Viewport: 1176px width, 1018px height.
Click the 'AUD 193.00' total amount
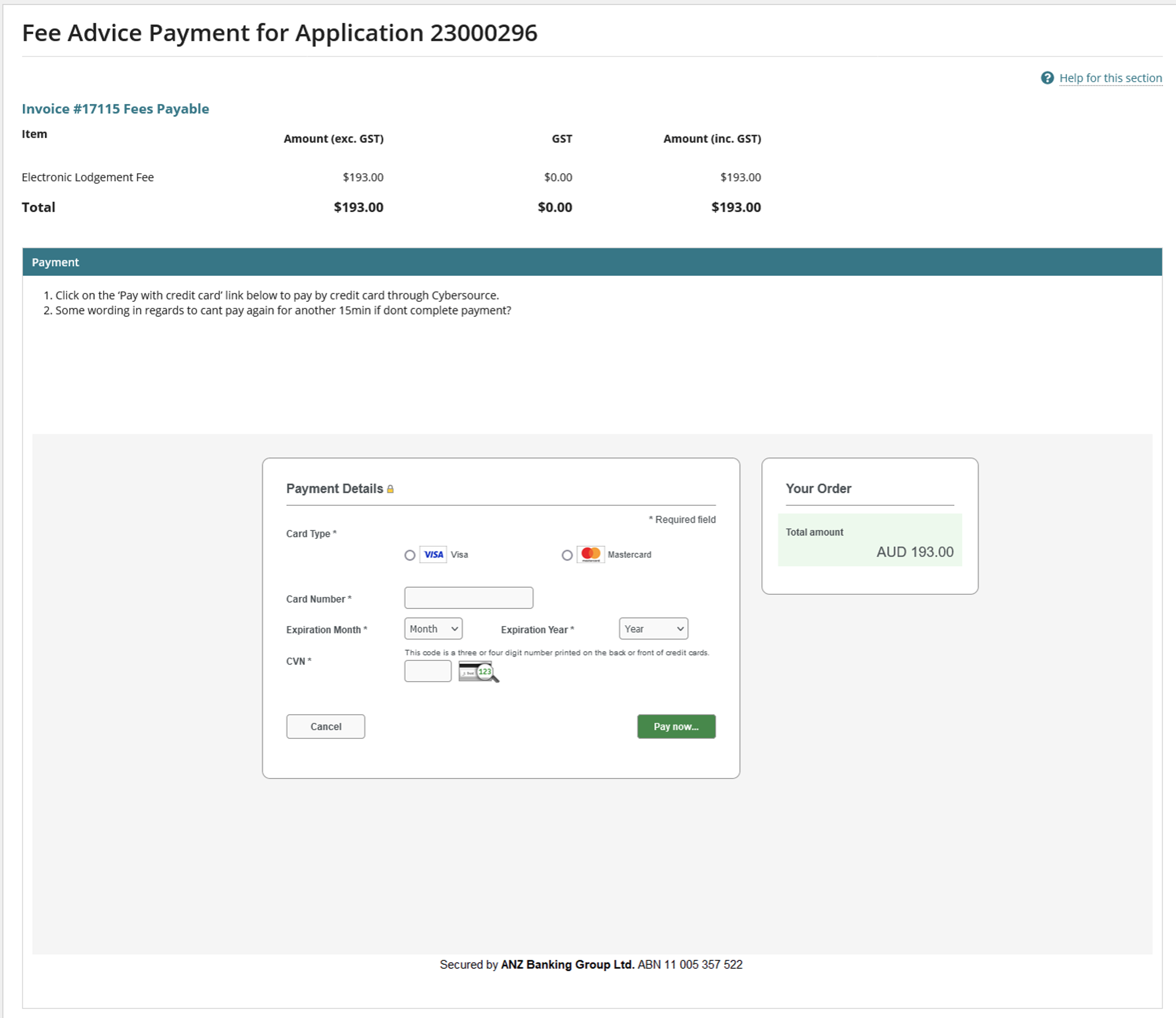(x=915, y=552)
